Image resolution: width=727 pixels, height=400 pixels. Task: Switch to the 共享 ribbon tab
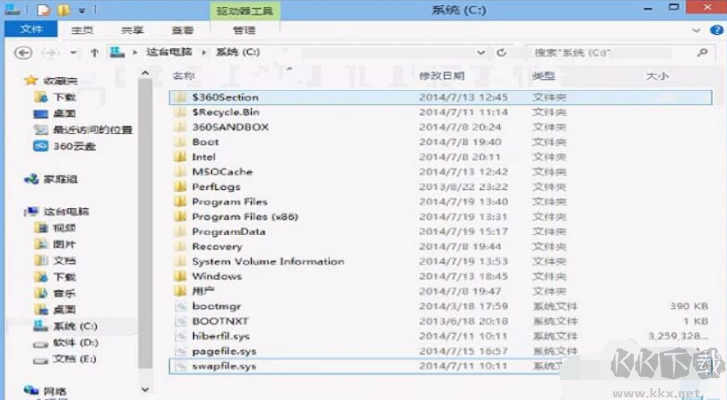pyautogui.click(x=132, y=30)
